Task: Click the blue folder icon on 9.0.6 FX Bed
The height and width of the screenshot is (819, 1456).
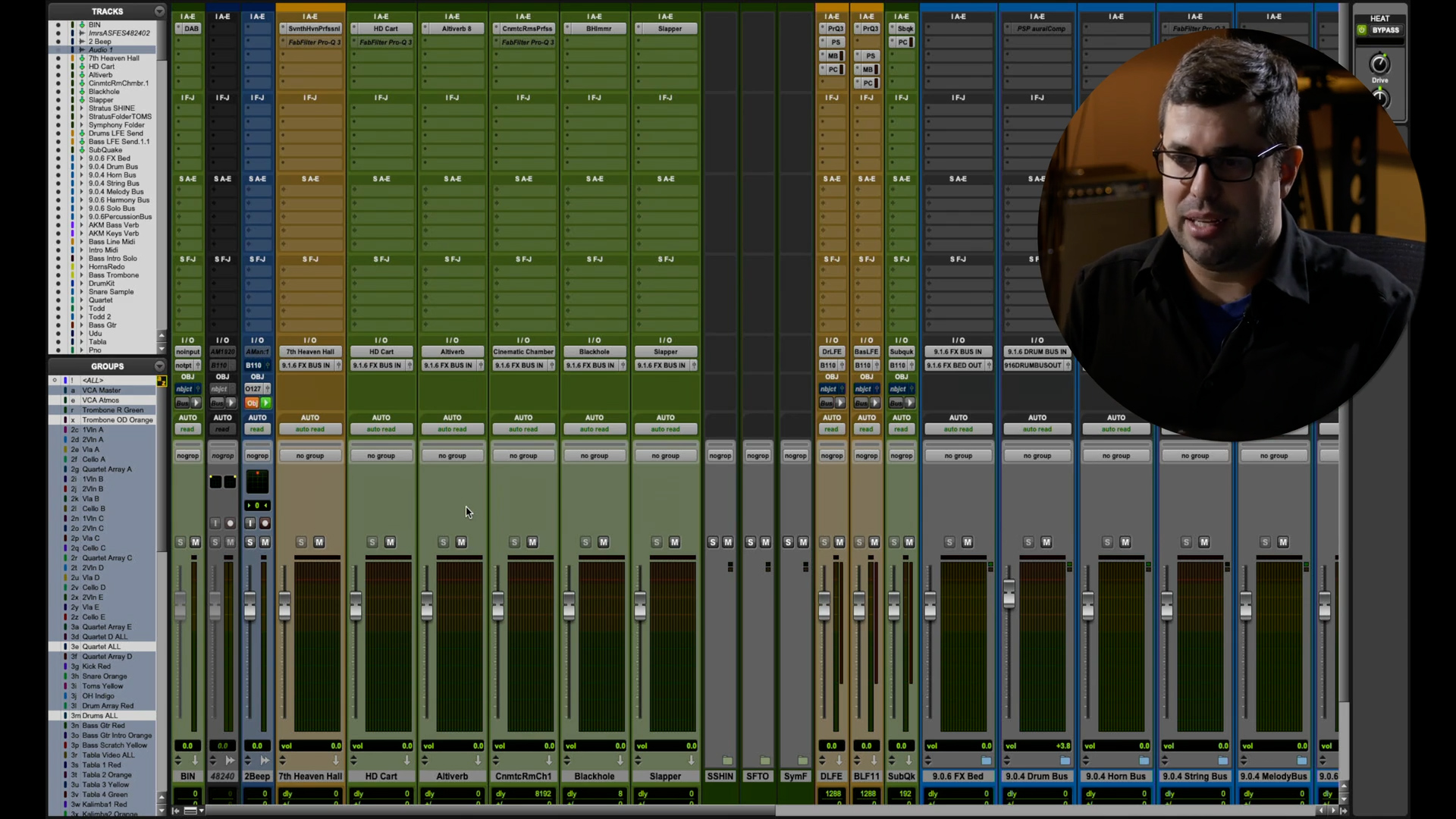Action: tap(987, 761)
